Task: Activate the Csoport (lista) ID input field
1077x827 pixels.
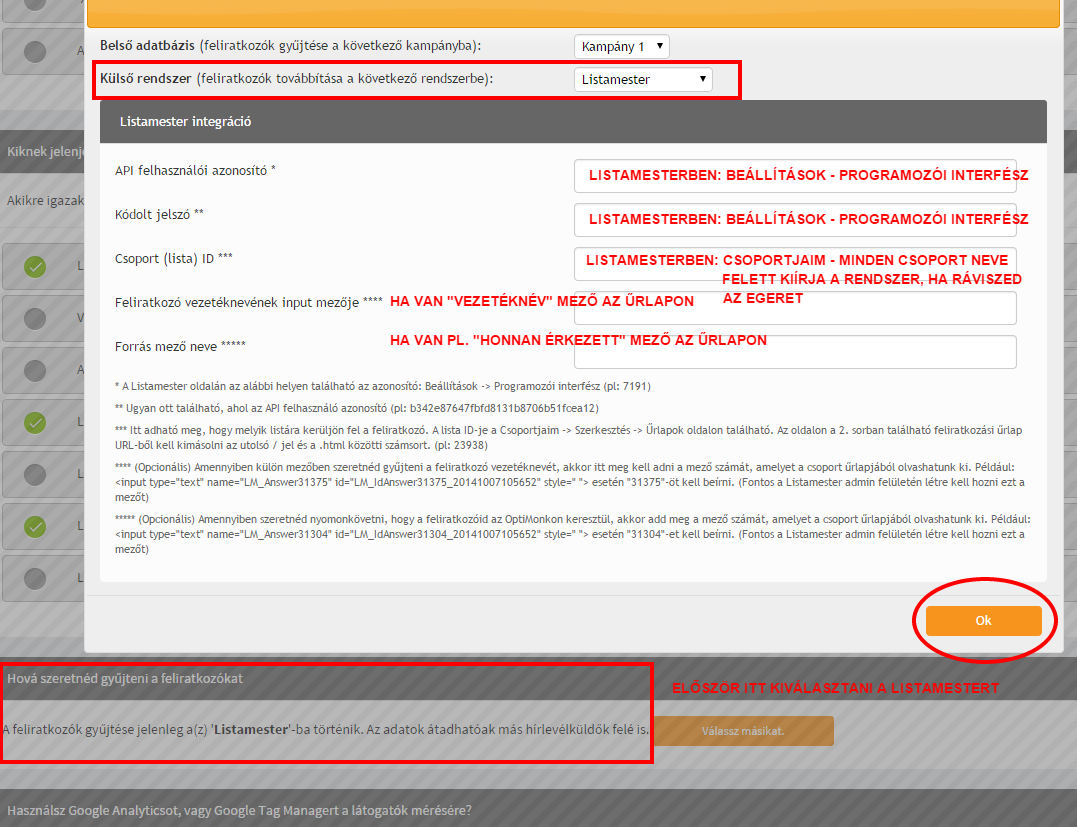Action: [795, 264]
